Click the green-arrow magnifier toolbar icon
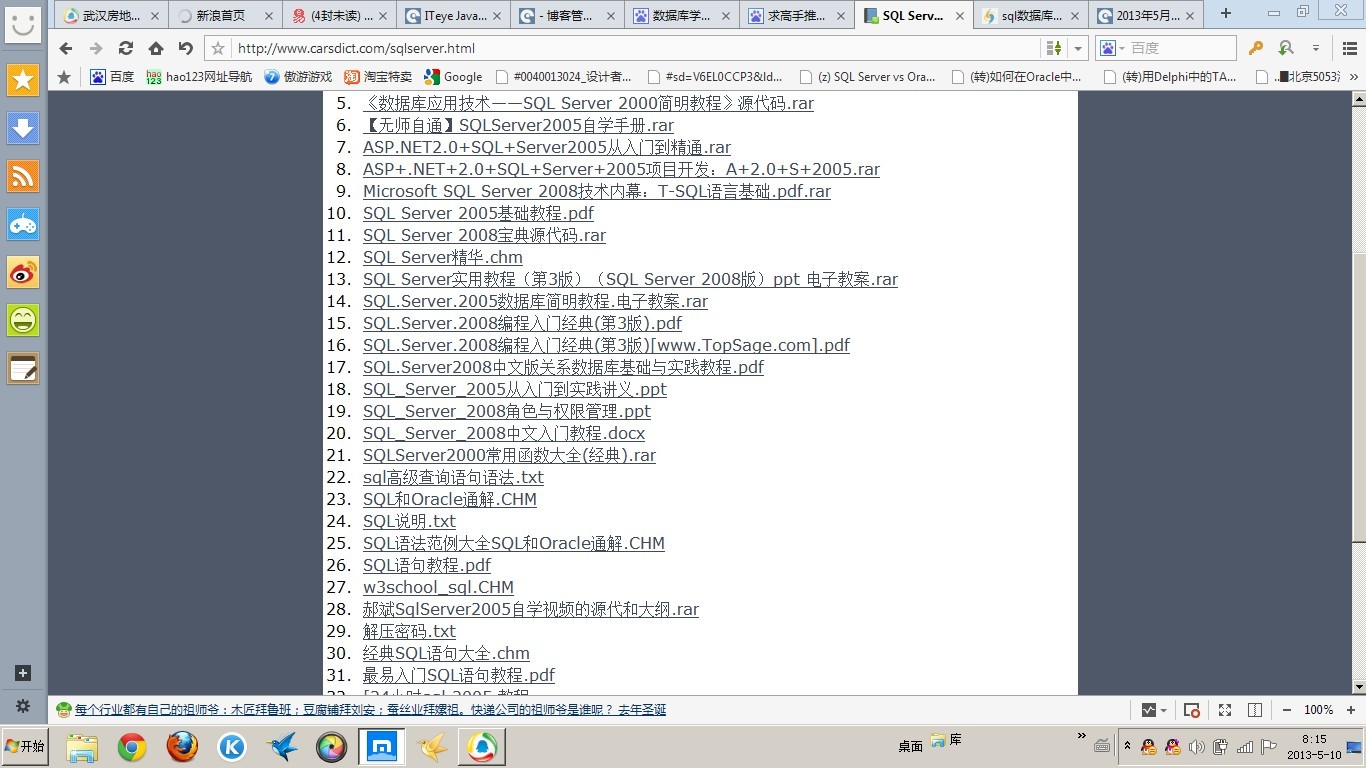 1286,48
